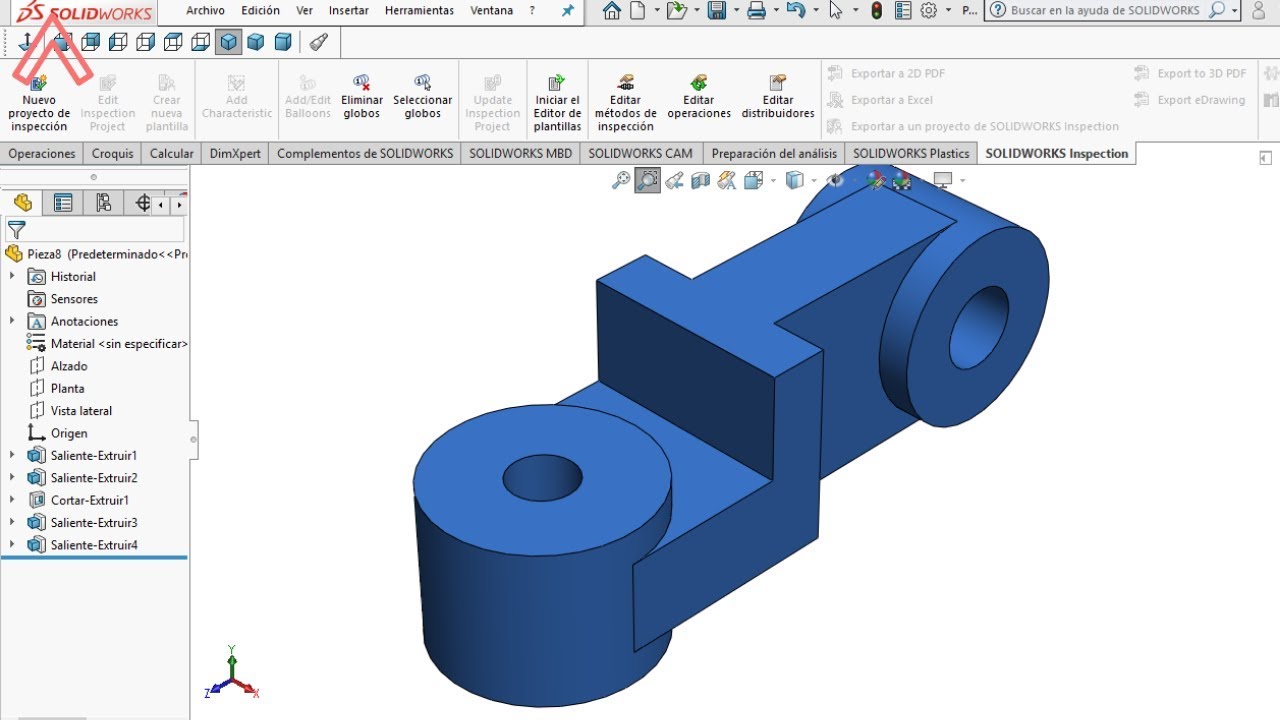This screenshot has height=720, width=1280.
Task: Expand the Saliente-Extruir1 feature
Action: coord(12,455)
